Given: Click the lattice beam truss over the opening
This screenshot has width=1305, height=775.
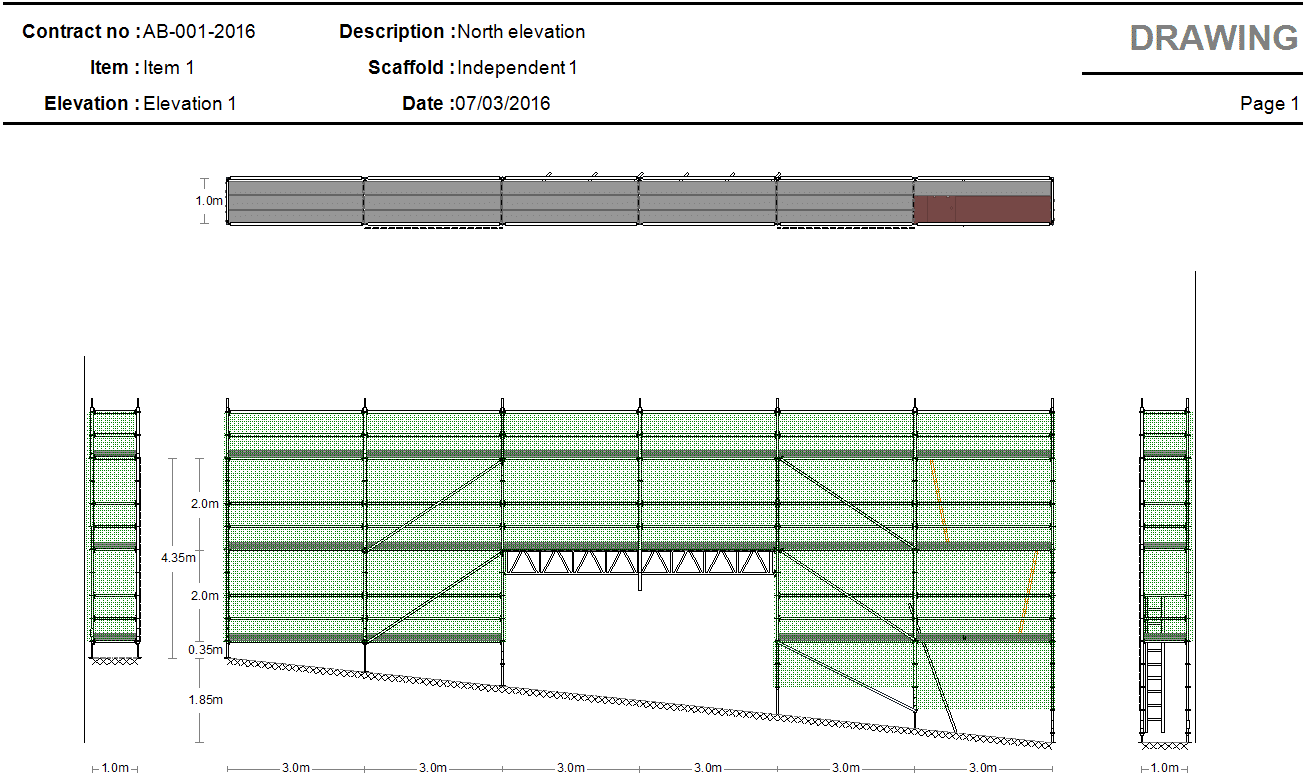Looking at the screenshot, I should (x=639, y=562).
